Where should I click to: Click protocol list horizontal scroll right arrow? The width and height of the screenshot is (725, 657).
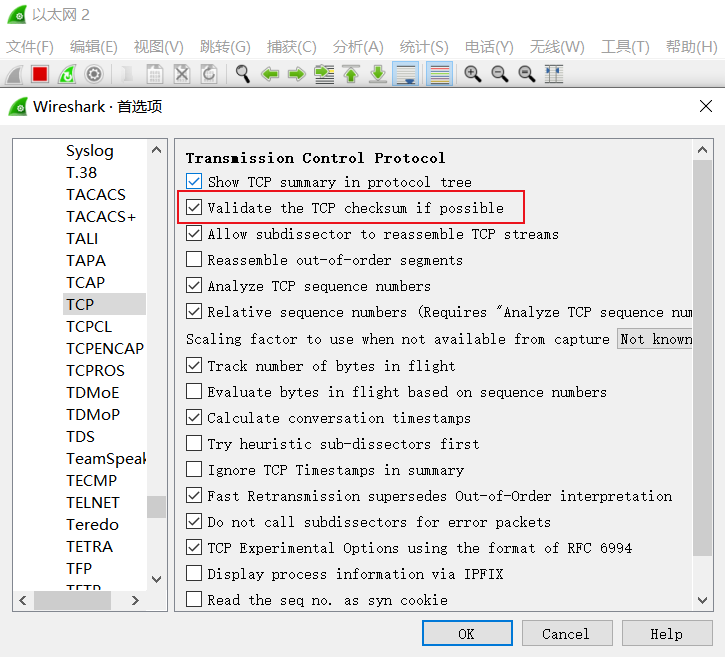coord(135,600)
